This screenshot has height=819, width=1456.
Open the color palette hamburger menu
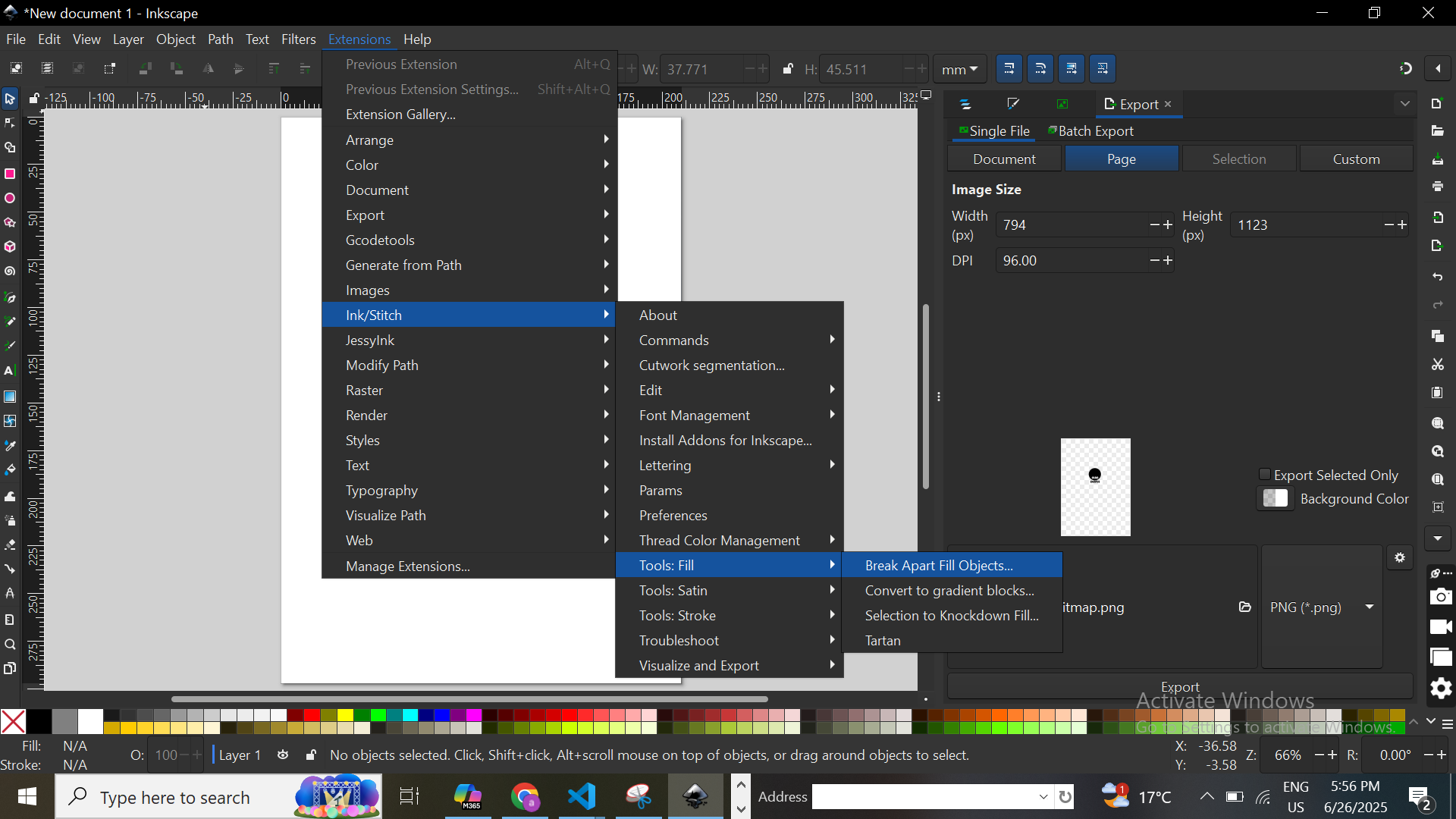coord(1448,724)
